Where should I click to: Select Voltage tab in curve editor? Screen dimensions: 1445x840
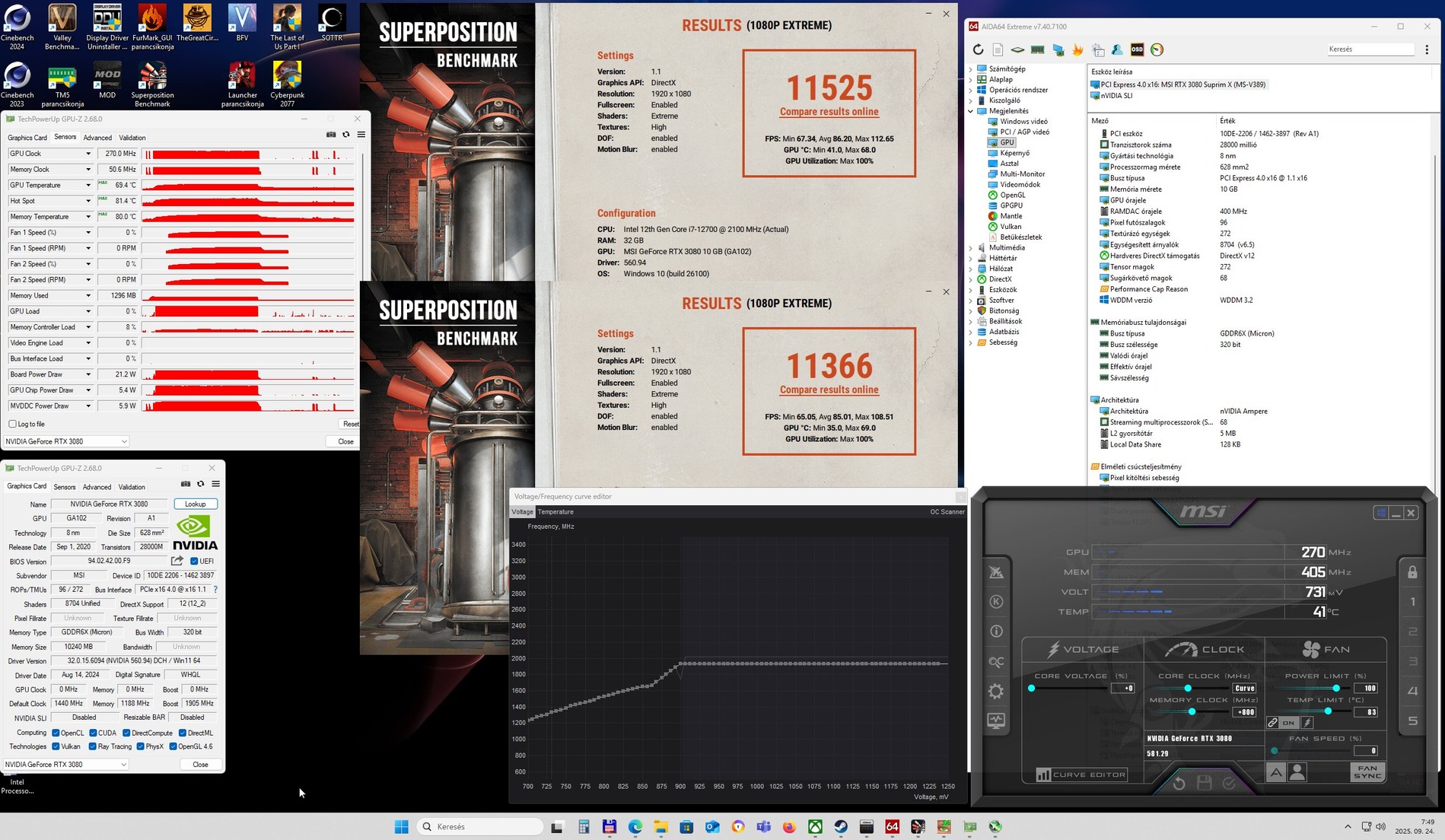(x=523, y=512)
